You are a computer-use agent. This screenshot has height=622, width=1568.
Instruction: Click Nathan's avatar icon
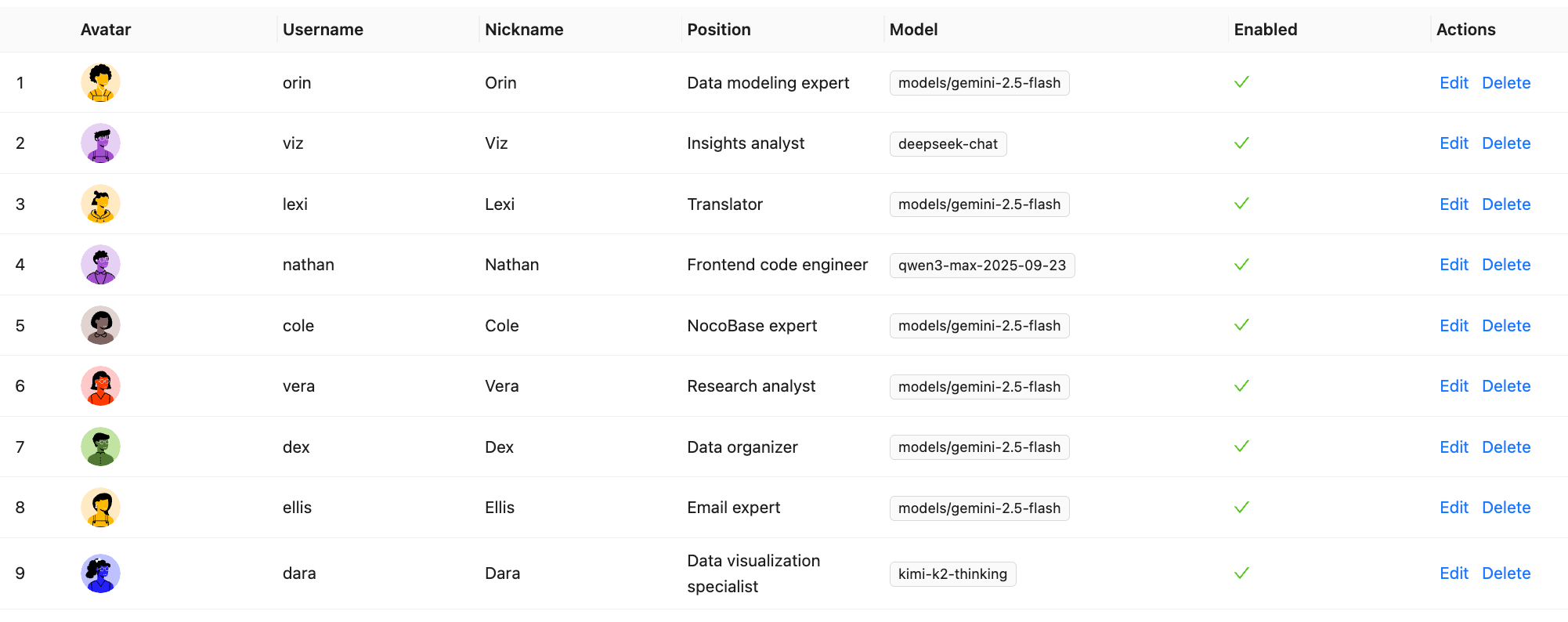click(x=100, y=265)
